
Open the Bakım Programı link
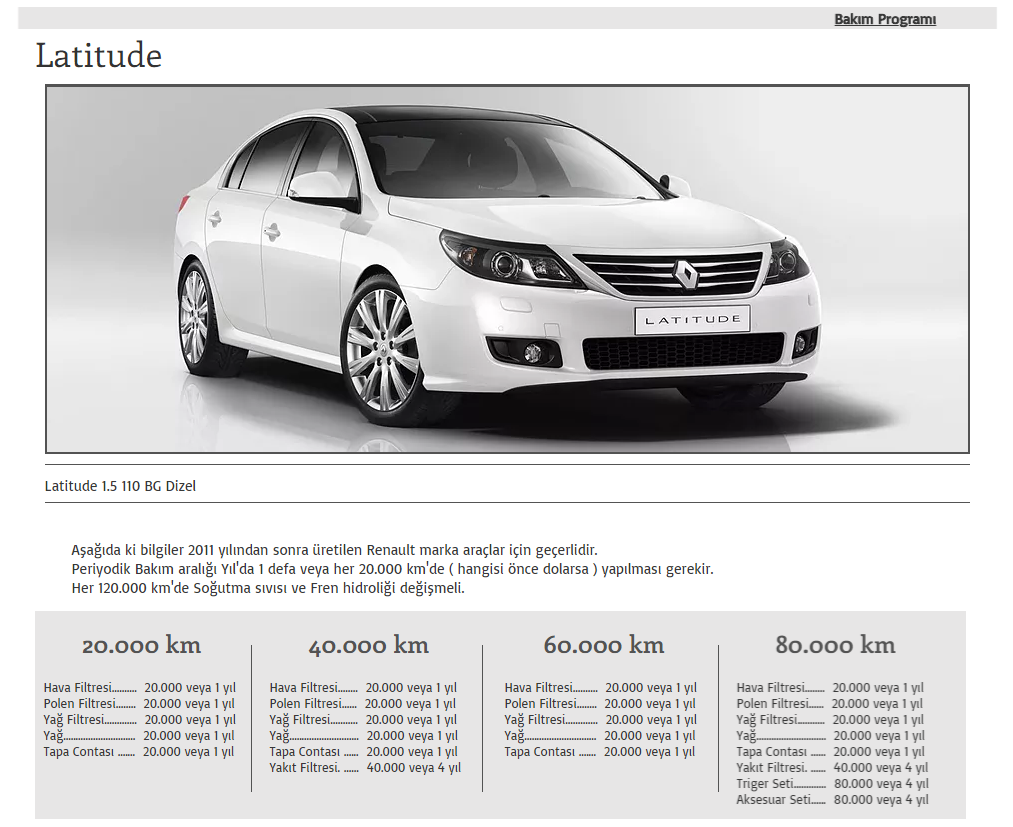[884, 19]
